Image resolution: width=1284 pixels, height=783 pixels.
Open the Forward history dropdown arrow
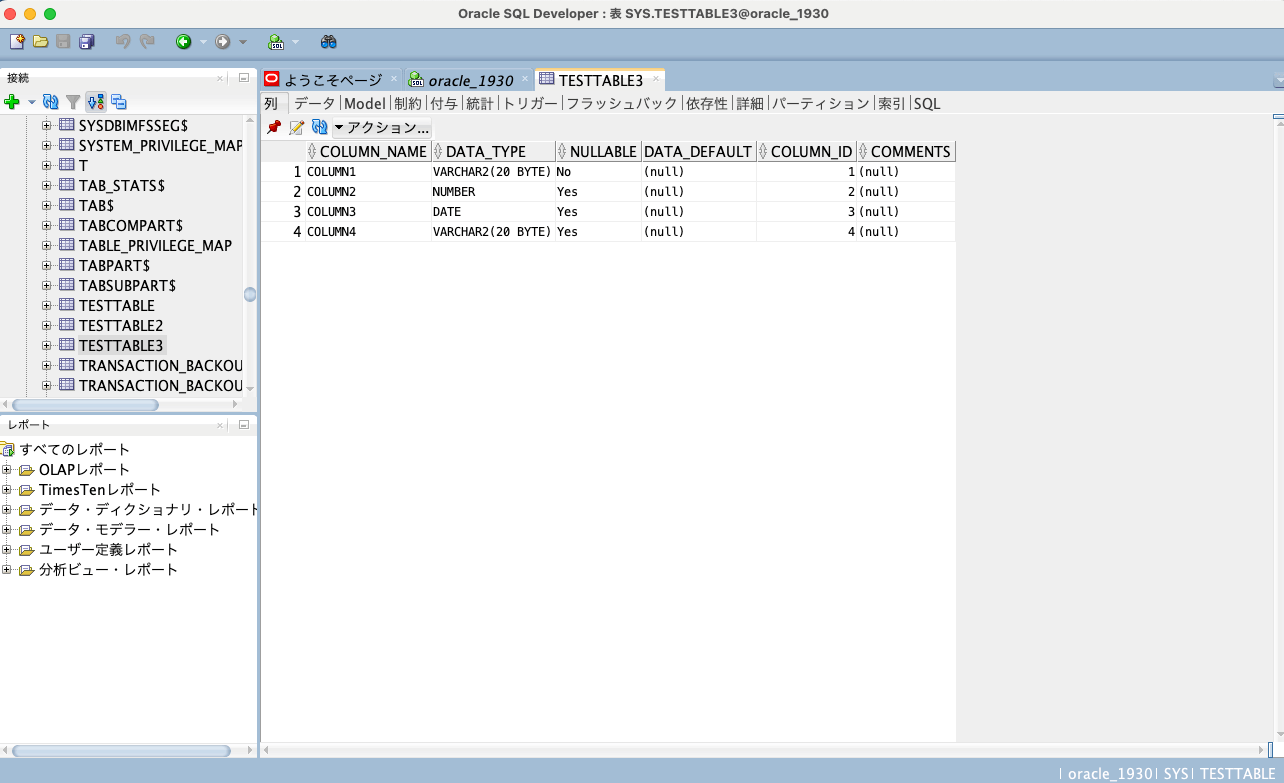242,42
